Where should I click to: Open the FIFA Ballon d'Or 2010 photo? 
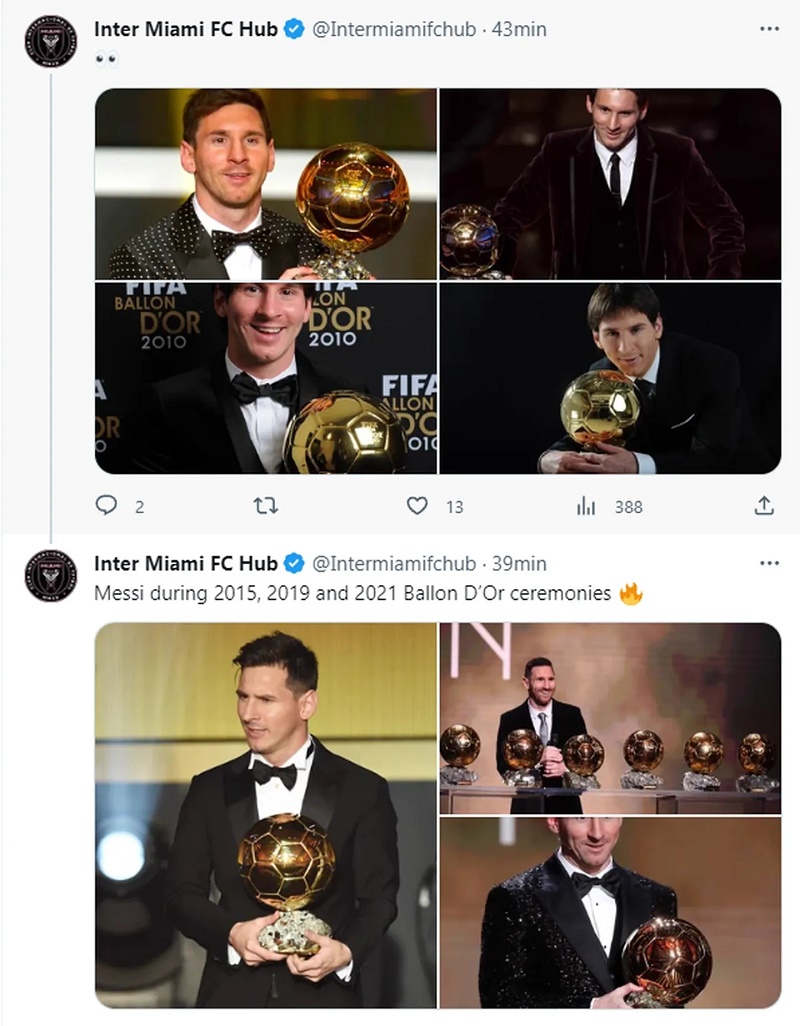[266, 378]
